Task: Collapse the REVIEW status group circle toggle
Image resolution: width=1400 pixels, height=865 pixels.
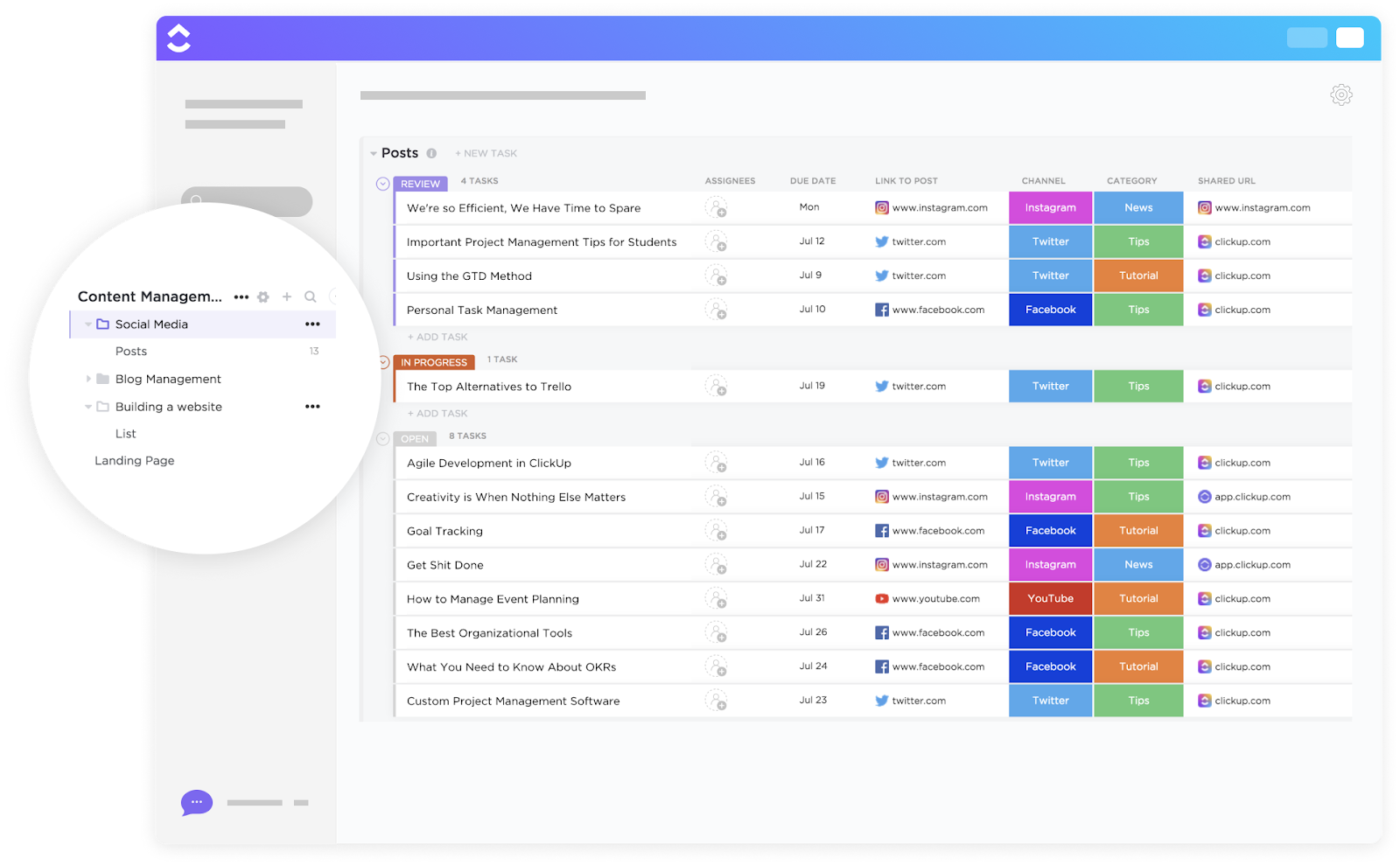Action: click(x=382, y=183)
